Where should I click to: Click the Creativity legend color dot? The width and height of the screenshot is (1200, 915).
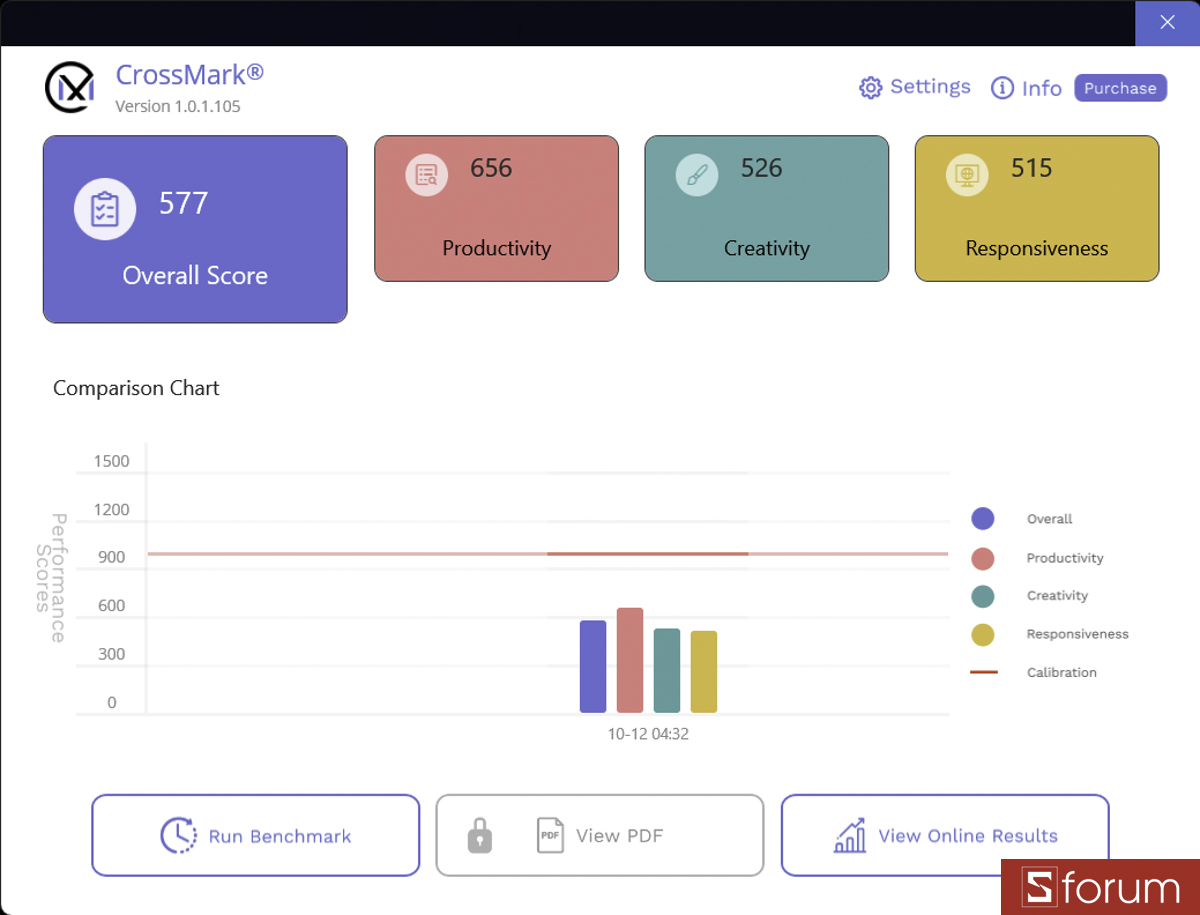coord(983,596)
